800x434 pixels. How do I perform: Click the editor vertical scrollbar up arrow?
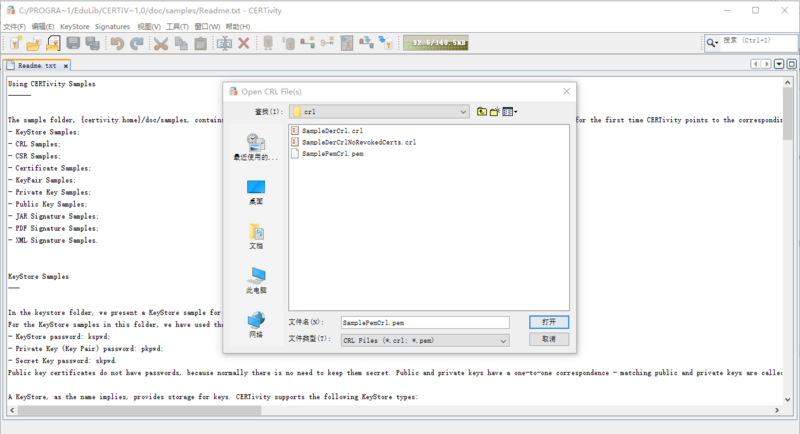pos(787,82)
